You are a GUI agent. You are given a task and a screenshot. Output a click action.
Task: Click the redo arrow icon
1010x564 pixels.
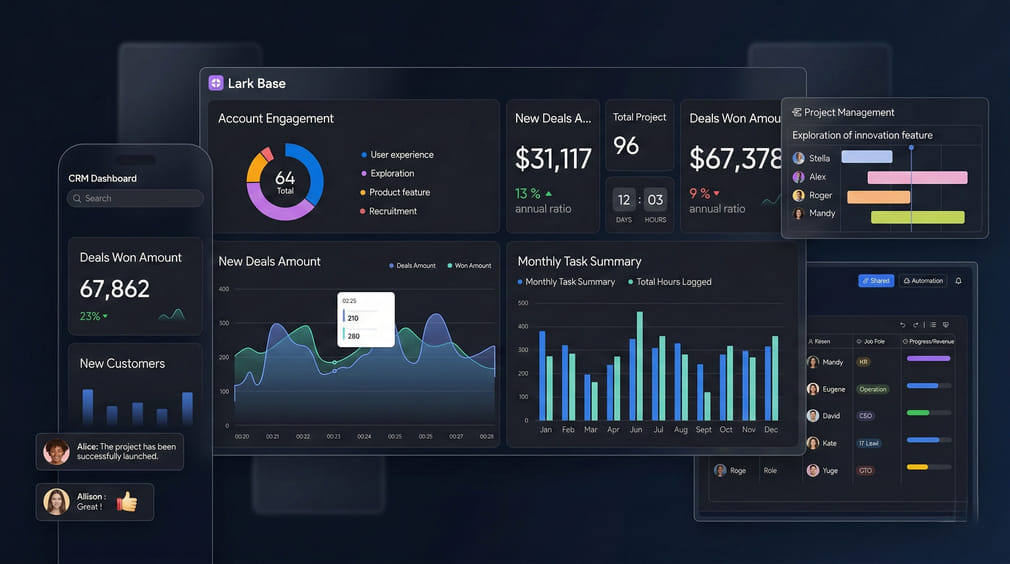pos(916,325)
